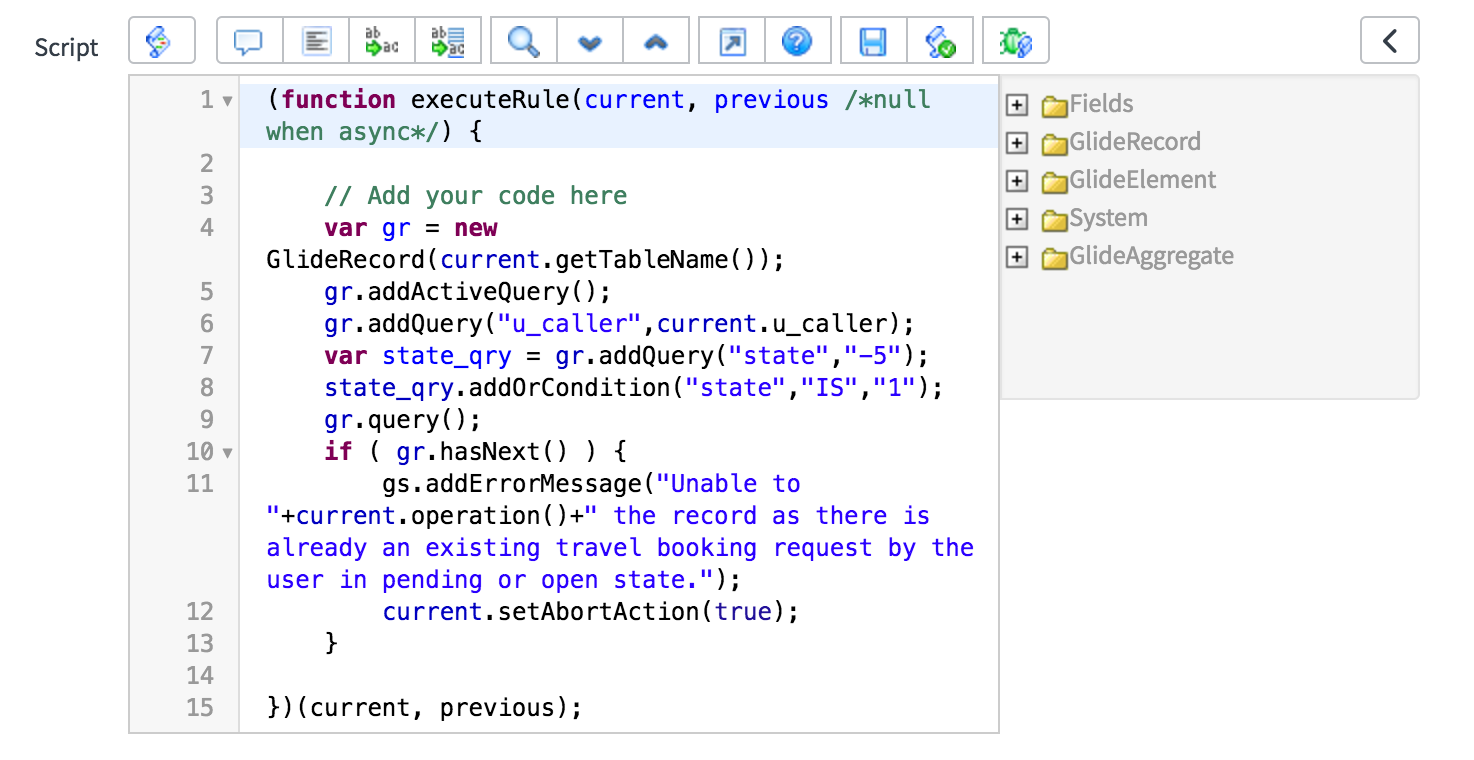Expand the GlideElement tree node
The width and height of the screenshot is (1474, 760).
(1017, 180)
